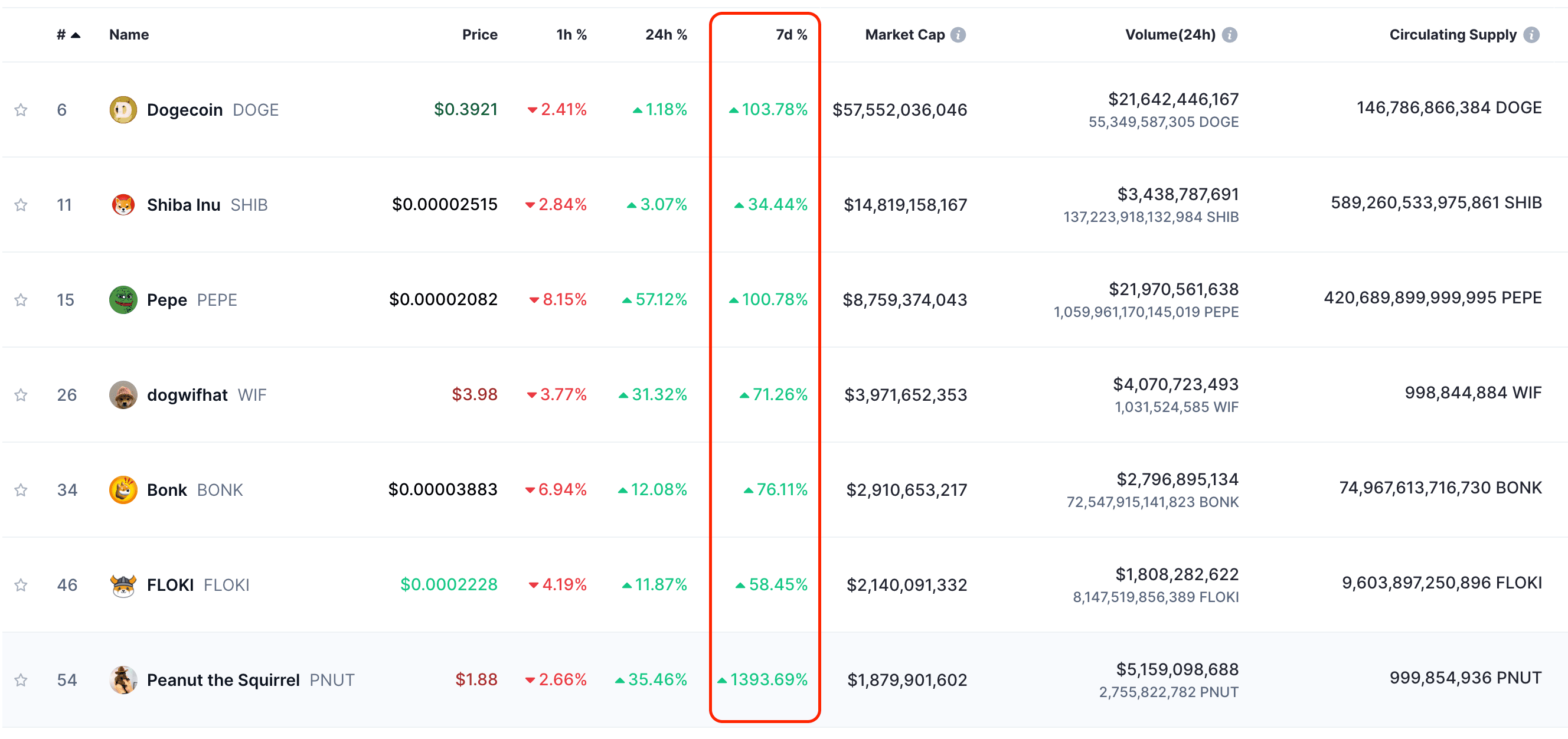This screenshot has height=739, width=1568.
Task: Sort by the 1h % column
Action: pos(571,35)
